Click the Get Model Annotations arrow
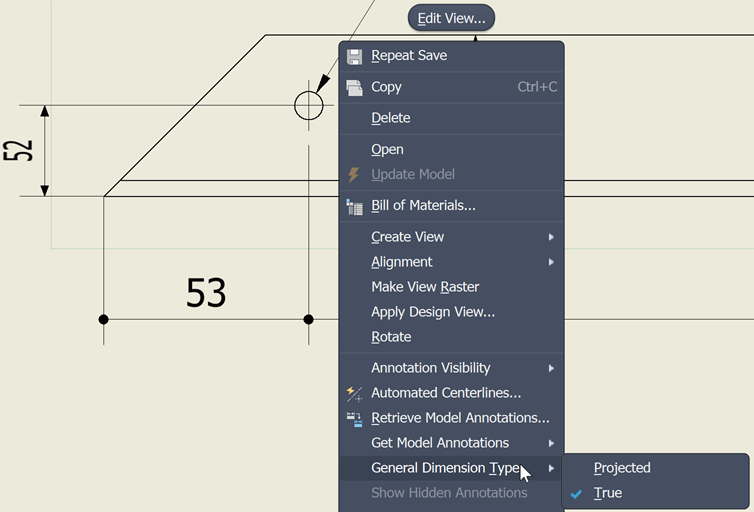 (x=551, y=443)
